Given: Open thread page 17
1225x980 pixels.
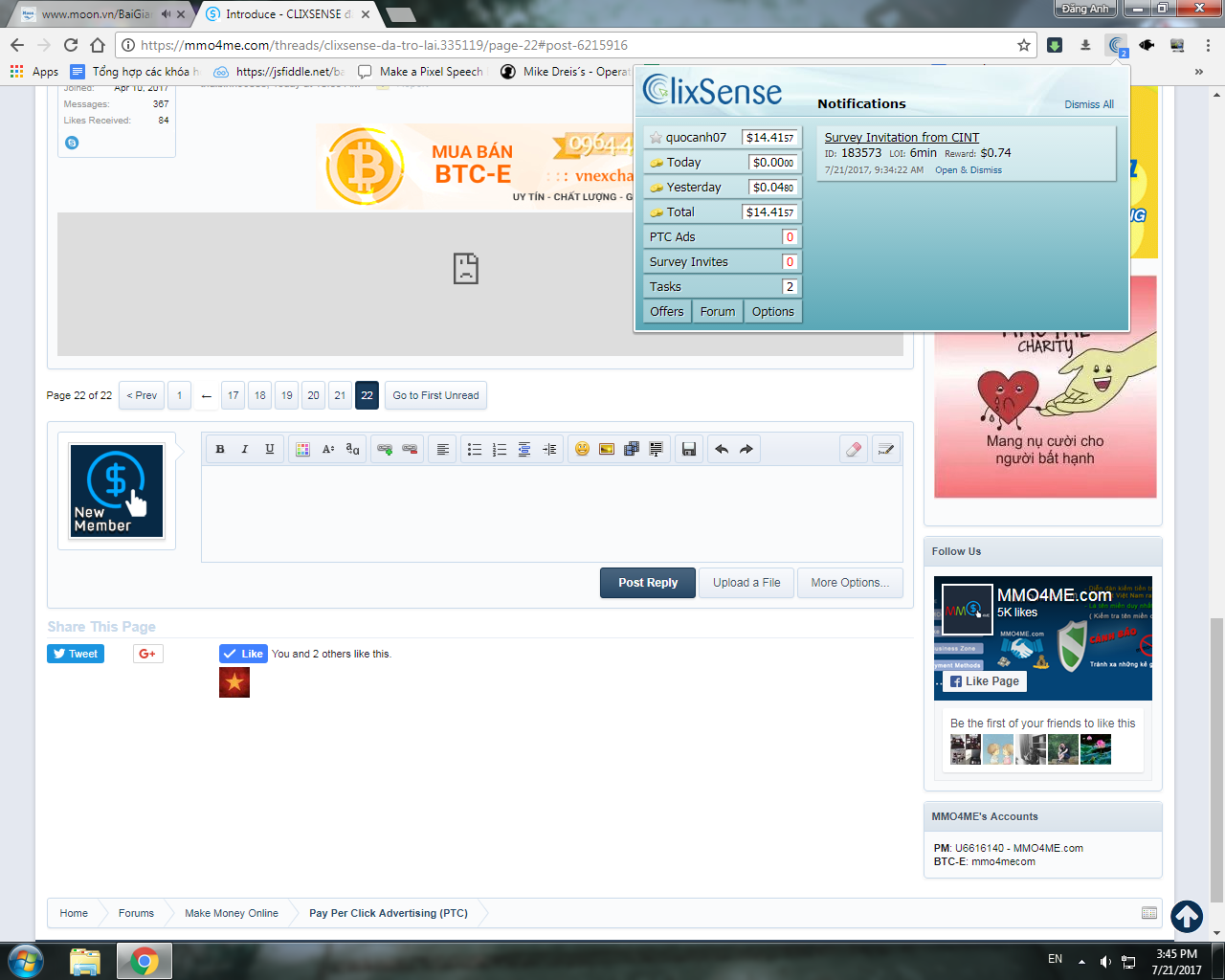Looking at the screenshot, I should click(x=234, y=395).
